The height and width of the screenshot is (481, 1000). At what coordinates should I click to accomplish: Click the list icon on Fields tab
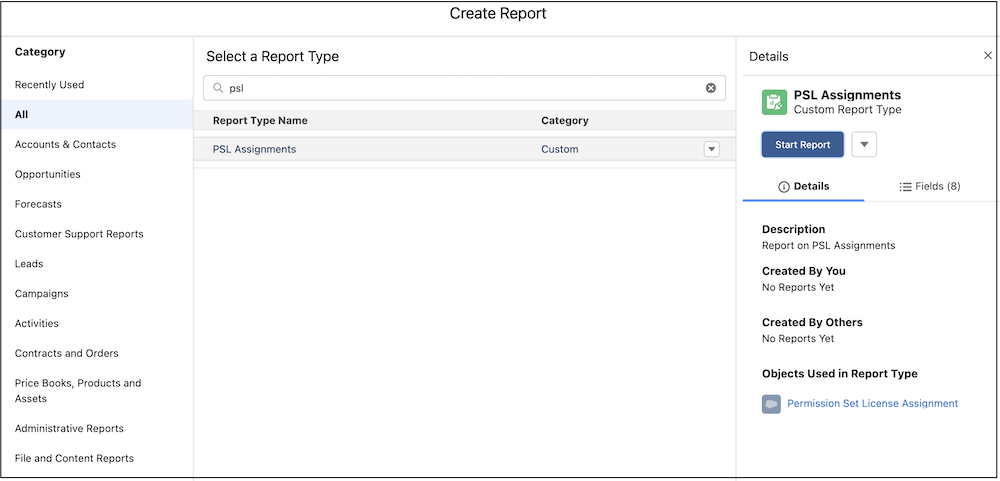[x=905, y=187]
